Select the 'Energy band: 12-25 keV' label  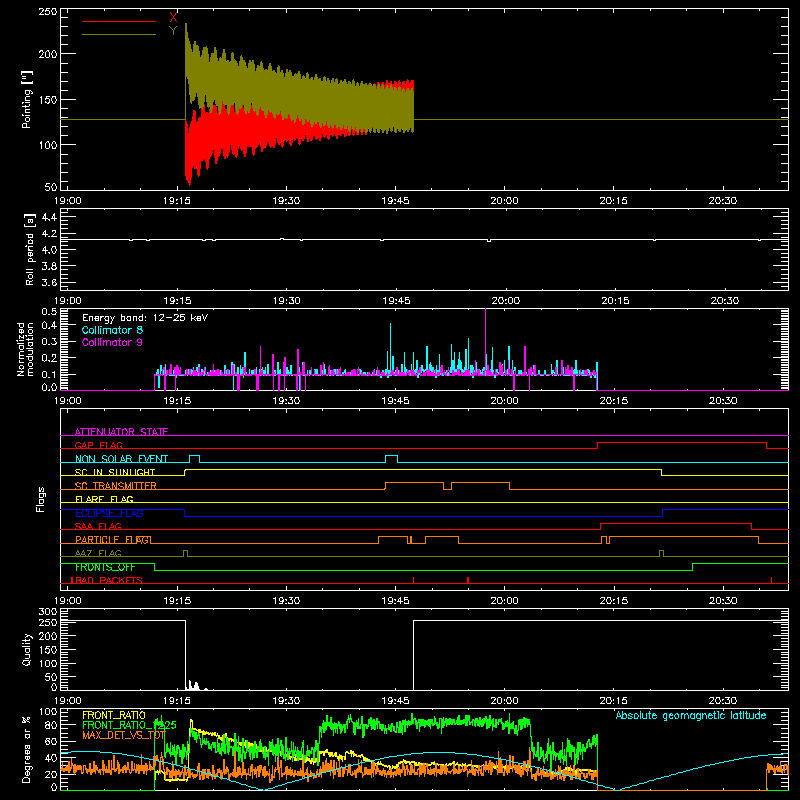coord(145,318)
